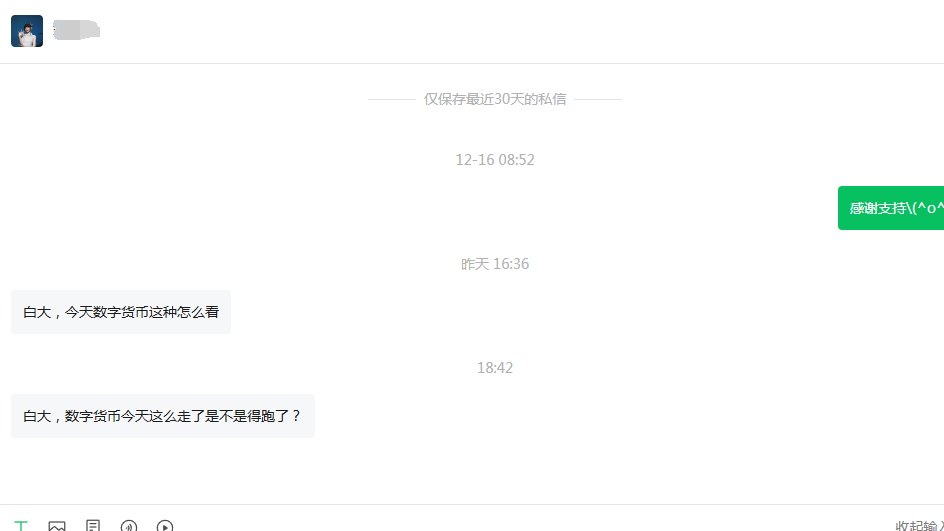Select message 白大，今天数字货币这种怎么看
This screenshot has height=531, width=944.
(121, 312)
